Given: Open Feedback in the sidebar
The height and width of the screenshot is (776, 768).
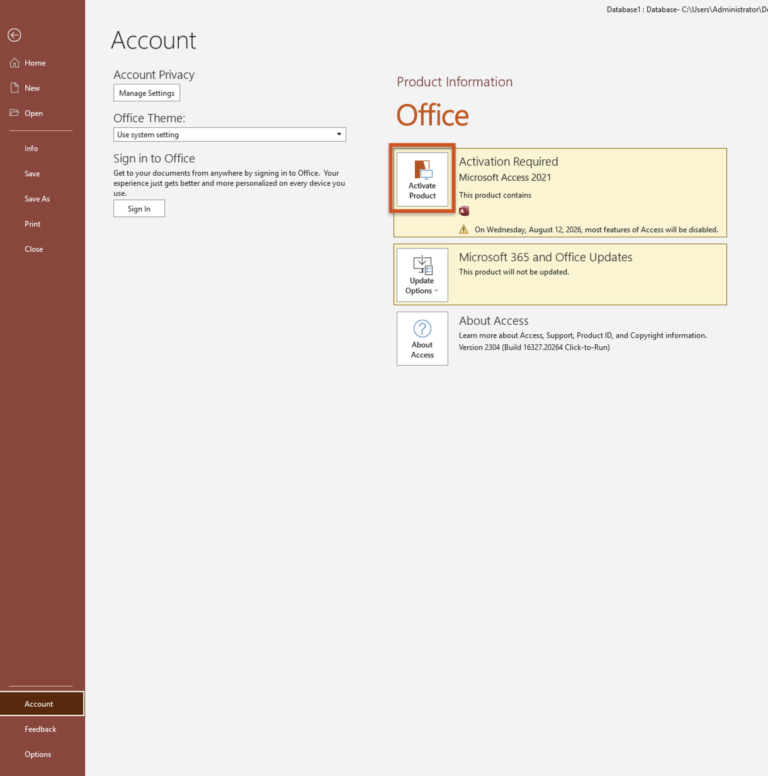Looking at the screenshot, I should tap(42, 729).
